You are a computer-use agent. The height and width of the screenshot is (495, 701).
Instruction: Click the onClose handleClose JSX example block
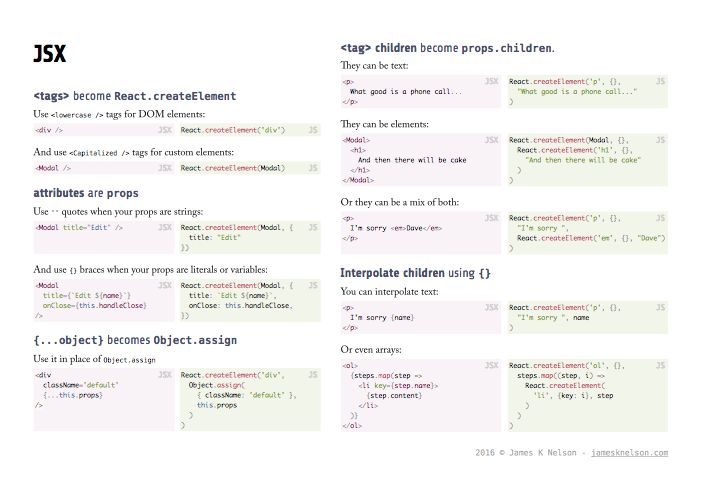[x=104, y=300]
